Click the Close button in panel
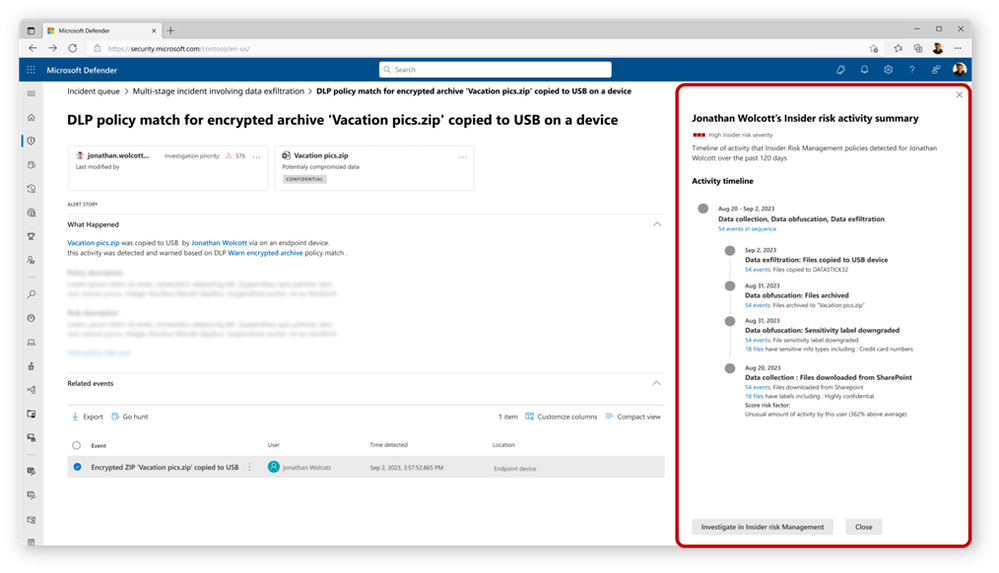Viewport: 999px width, 573px height. tap(863, 527)
